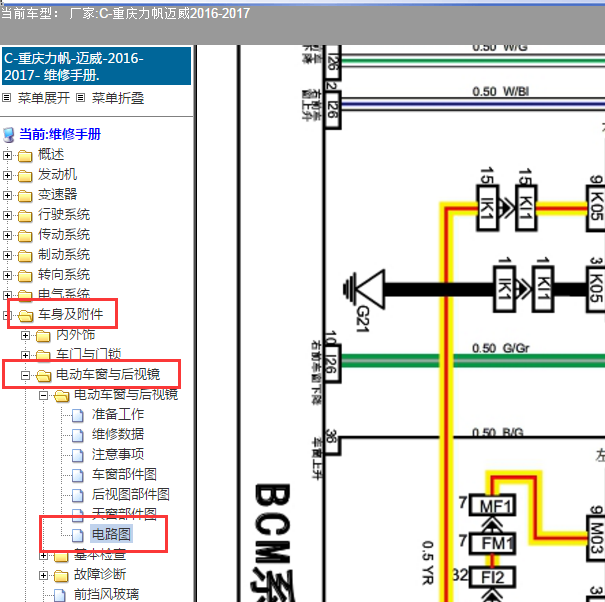This screenshot has height=602, width=605.
Task: Click the 菜单展开 expand-all link
Action: [x=44, y=98]
